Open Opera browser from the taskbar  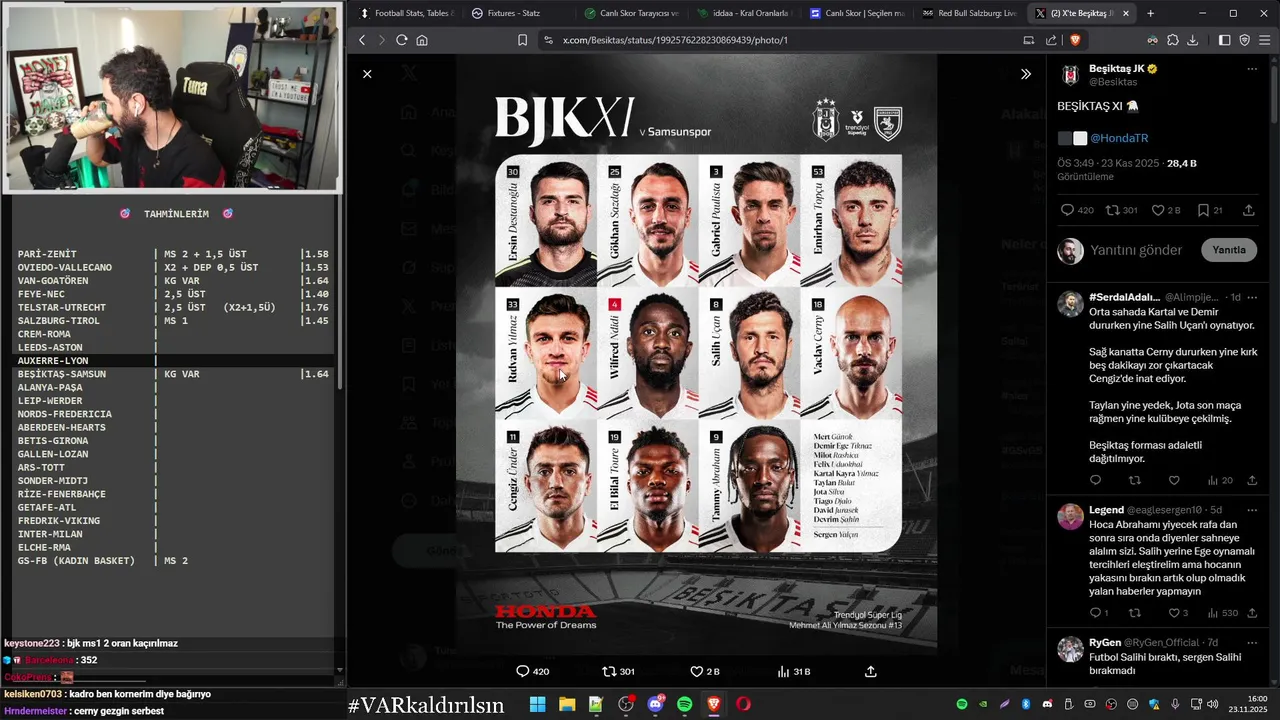(743, 704)
